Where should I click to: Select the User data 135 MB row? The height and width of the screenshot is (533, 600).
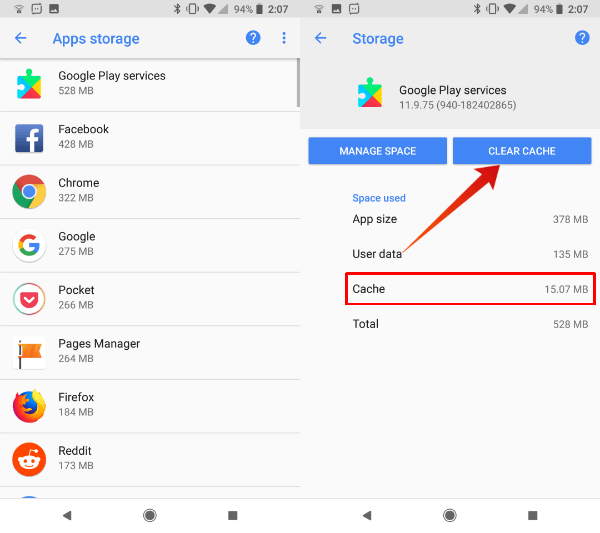click(x=470, y=254)
